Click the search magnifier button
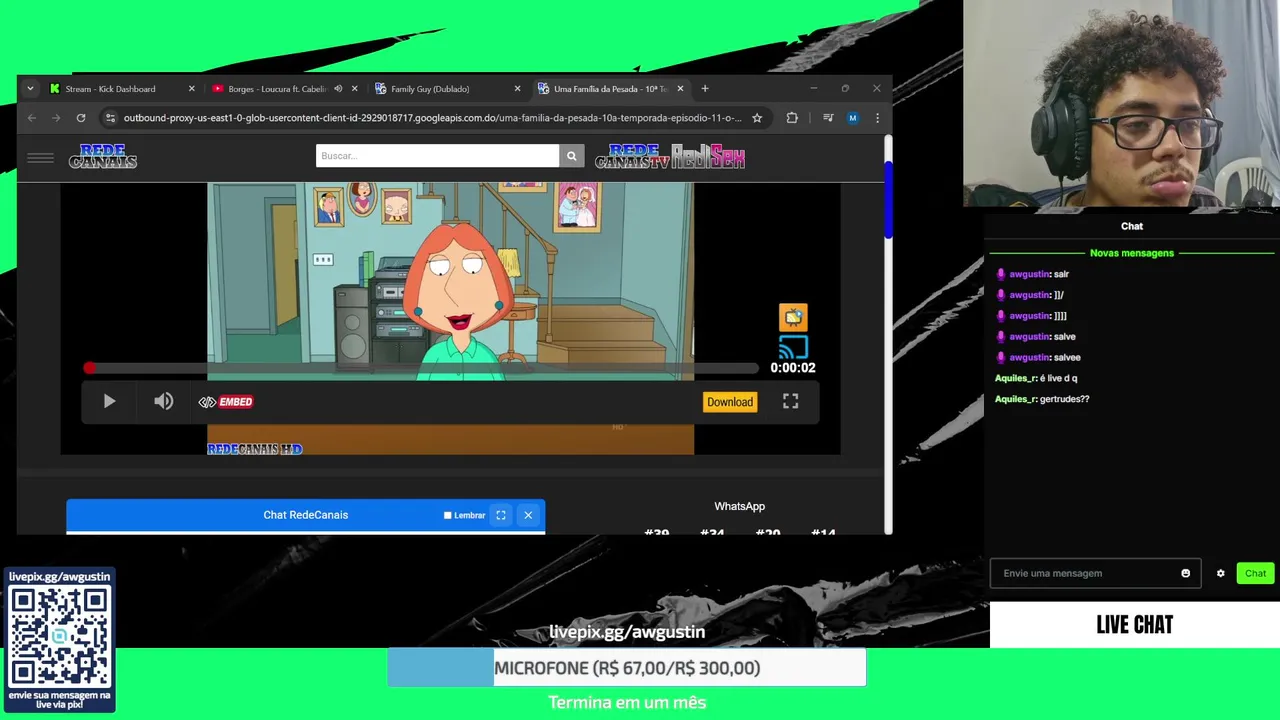This screenshot has width=1280, height=720. tap(571, 156)
